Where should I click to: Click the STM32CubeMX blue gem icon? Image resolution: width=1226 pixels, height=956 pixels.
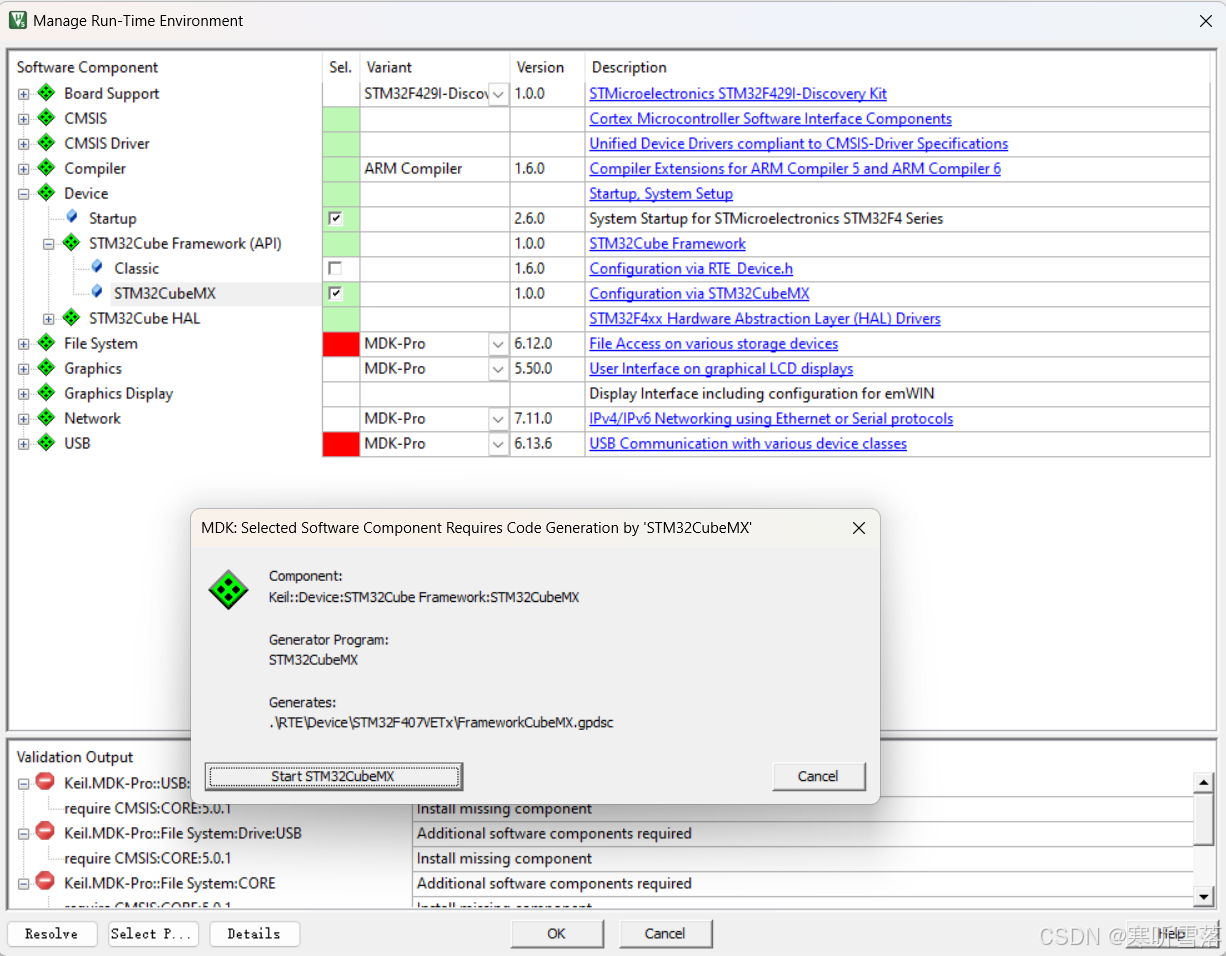pos(96,292)
